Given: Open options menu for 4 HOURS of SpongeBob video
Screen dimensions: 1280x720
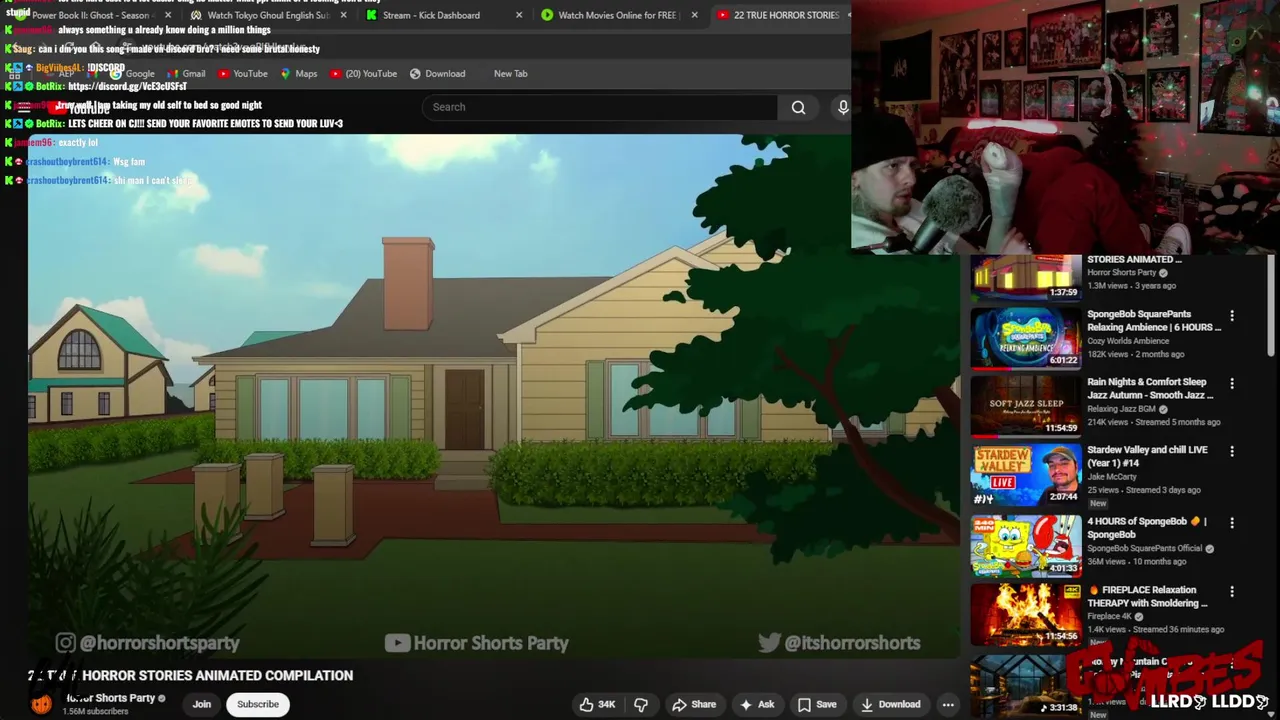Looking at the screenshot, I should click(1232, 522).
